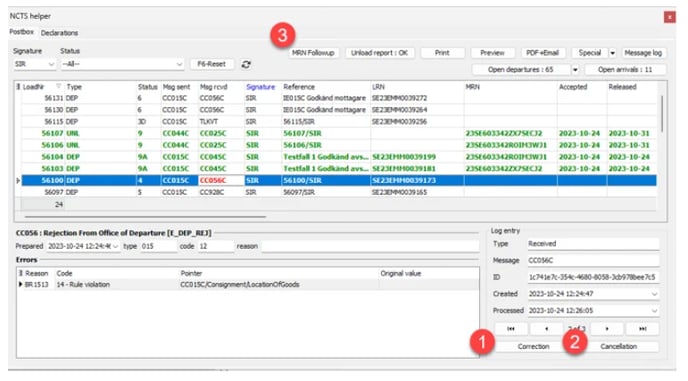The width and height of the screenshot is (688, 381).
Task: Click Open arrivals : 11 button
Action: point(625,70)
